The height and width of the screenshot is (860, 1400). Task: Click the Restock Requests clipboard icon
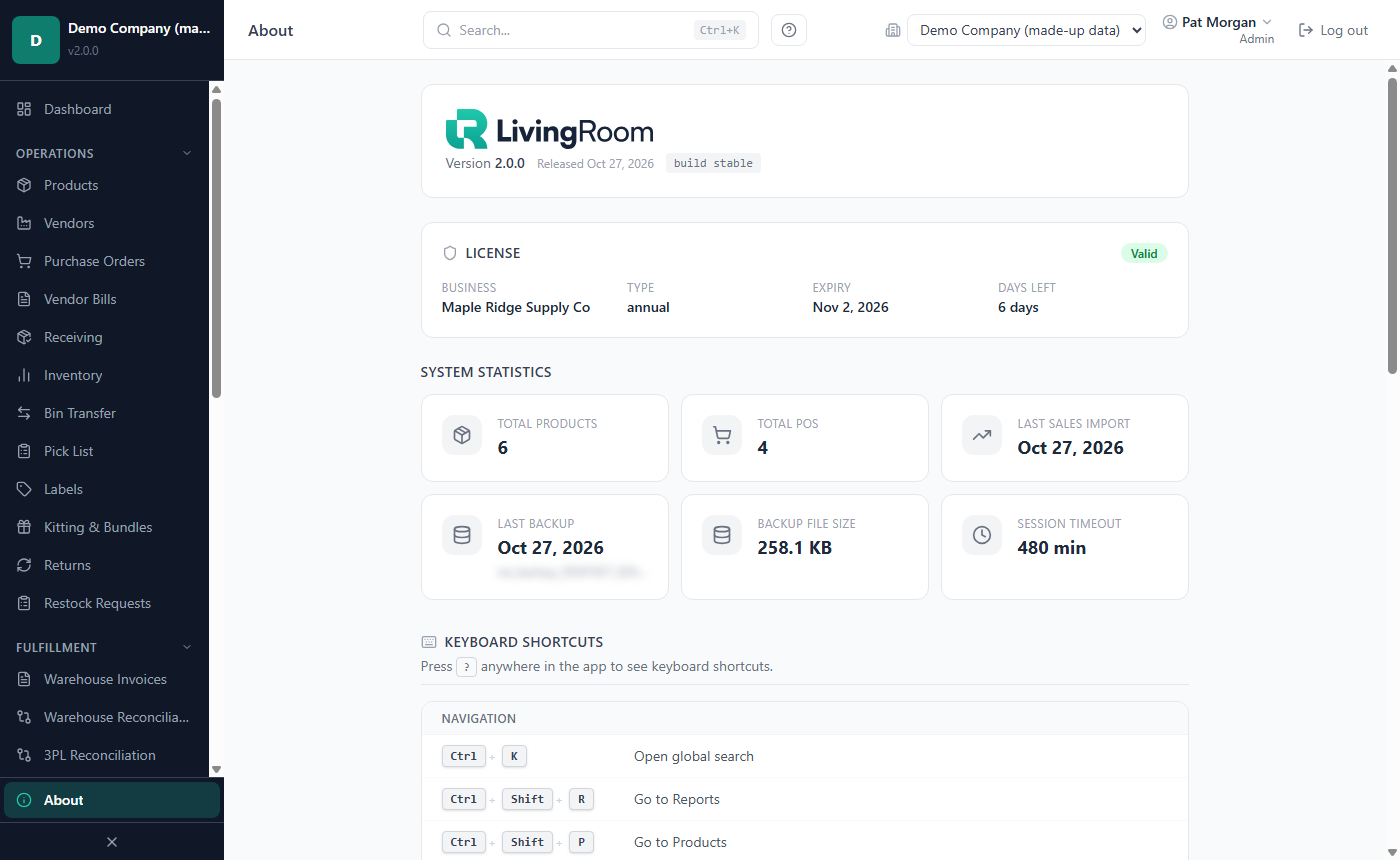[24, 603]
